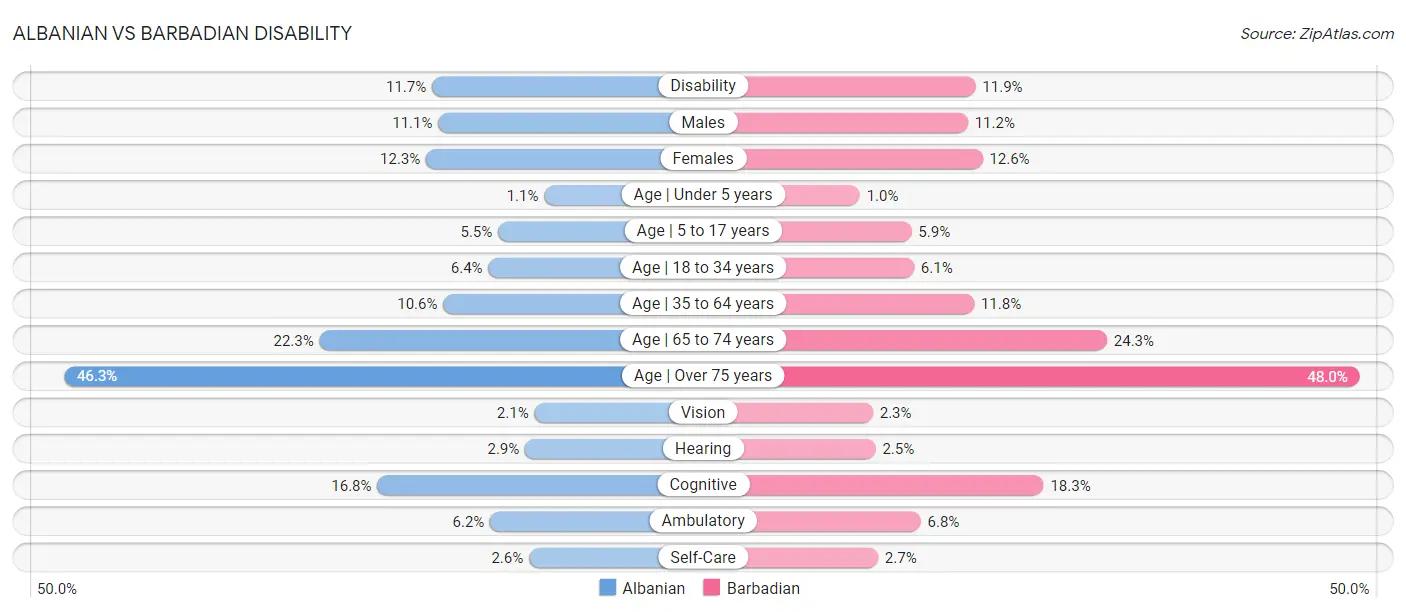
Task: Select the Disability category label
Action: (x=703, y=86)
